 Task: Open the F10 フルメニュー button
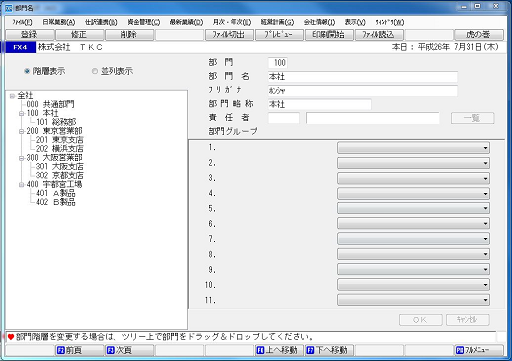(479, 350)
